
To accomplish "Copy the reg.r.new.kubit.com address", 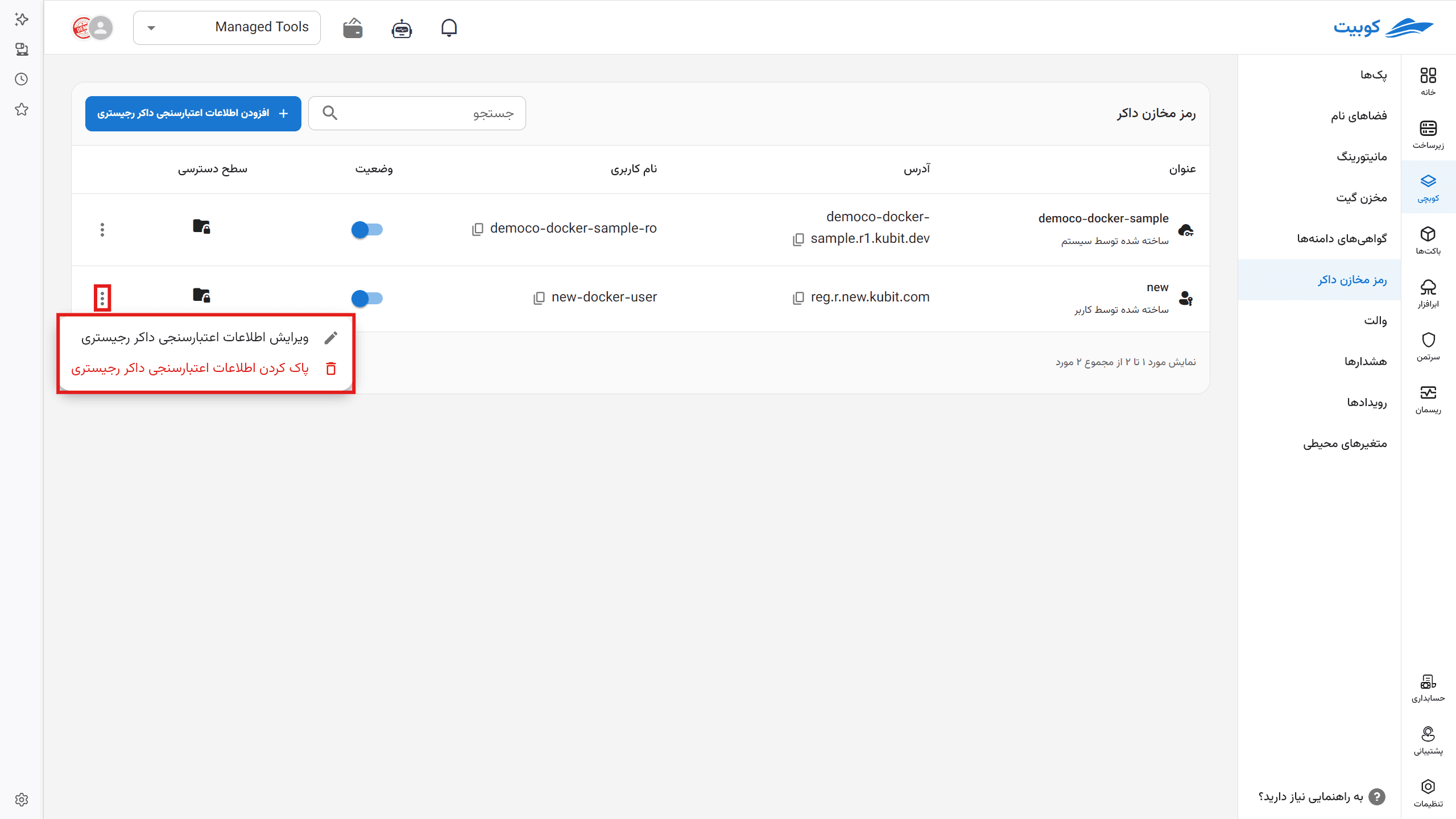I will pyautogui.click(x=799, y=297).
